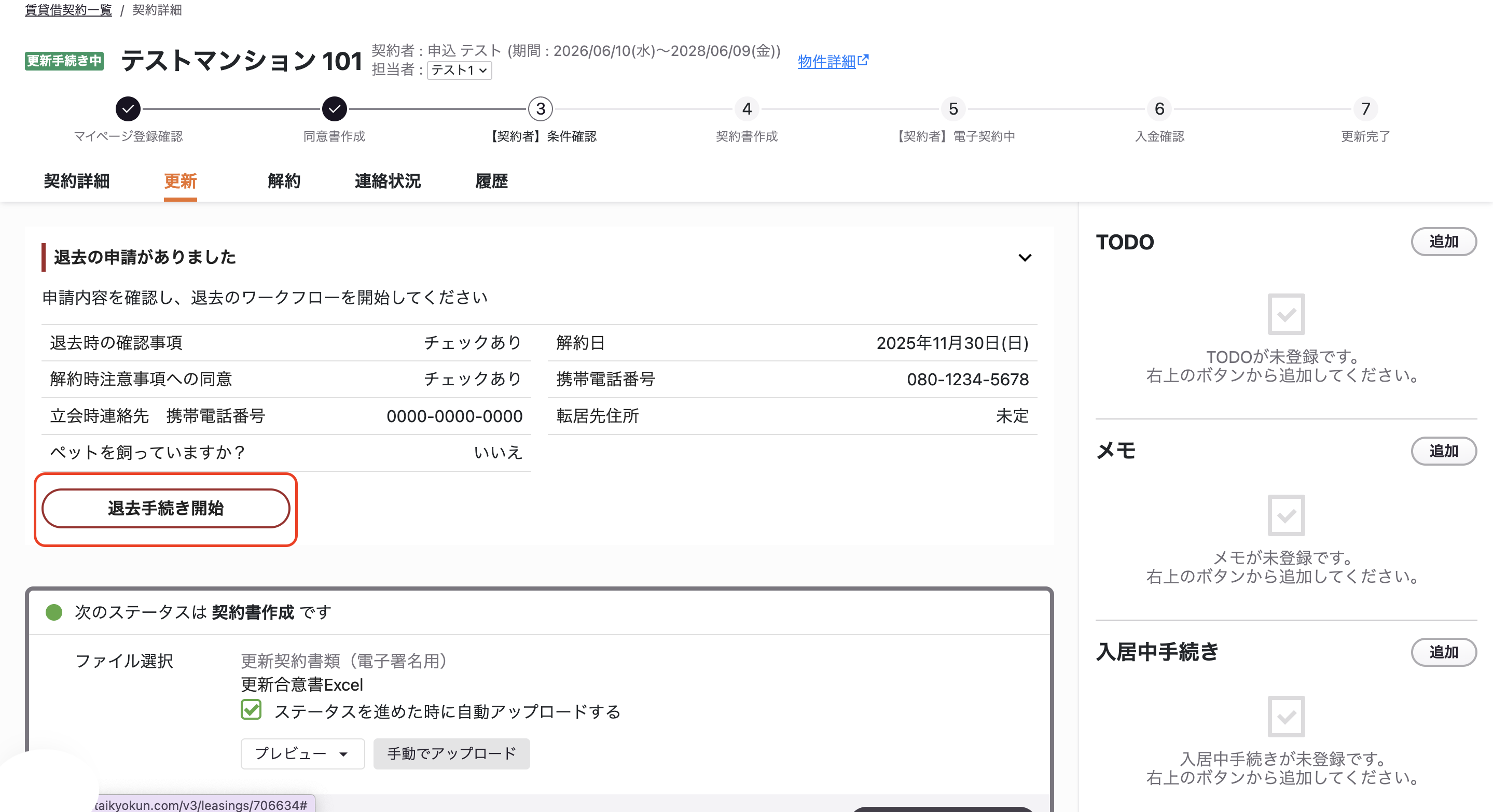Screen dimensions: 1493x812
Task: Click the 更新合意書Excel file name
Action: [302, 684]
